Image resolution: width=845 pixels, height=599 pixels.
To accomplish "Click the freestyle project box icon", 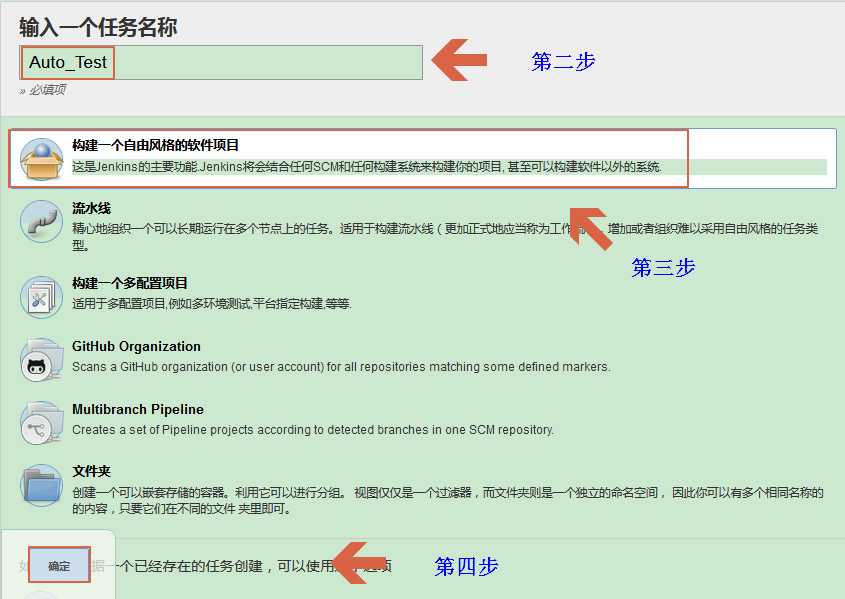I will [x=41, y=159].
